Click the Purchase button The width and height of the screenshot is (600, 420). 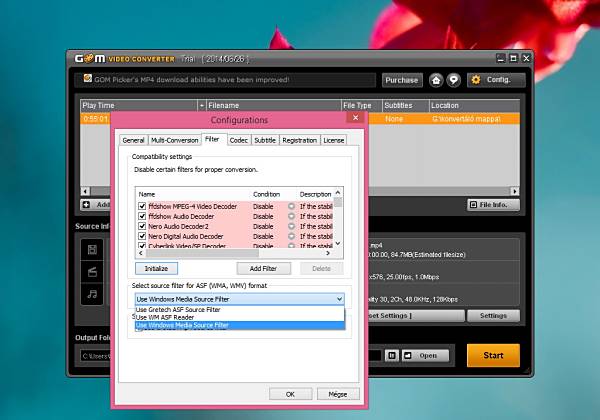402,80
